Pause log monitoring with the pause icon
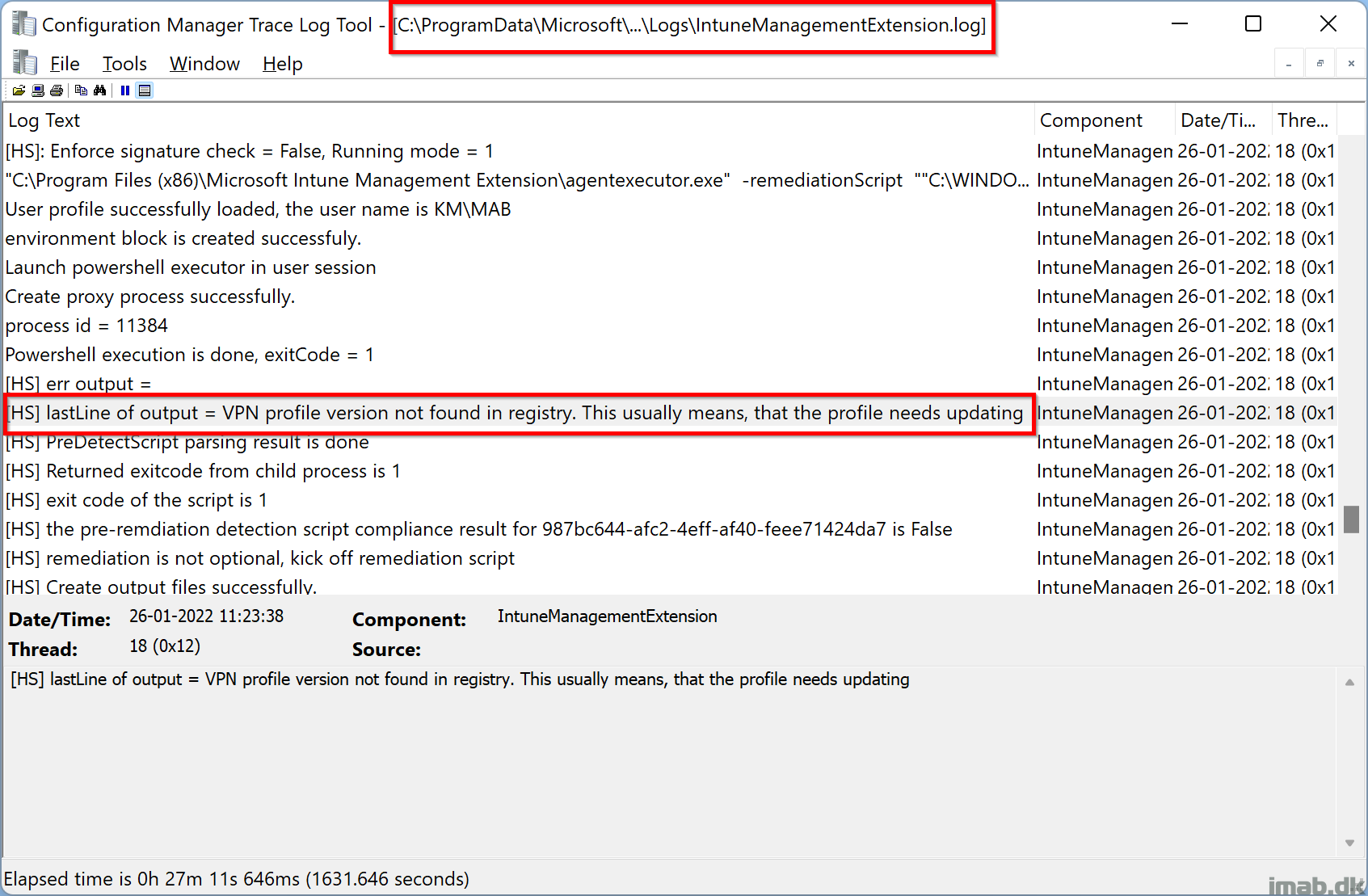Viewport: 1368px width, 896px height. 125,90
